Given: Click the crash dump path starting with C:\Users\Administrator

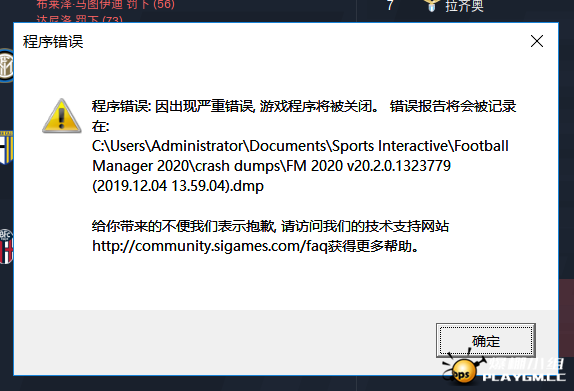Looking at the screenshot, I should [x=300, y=165].
